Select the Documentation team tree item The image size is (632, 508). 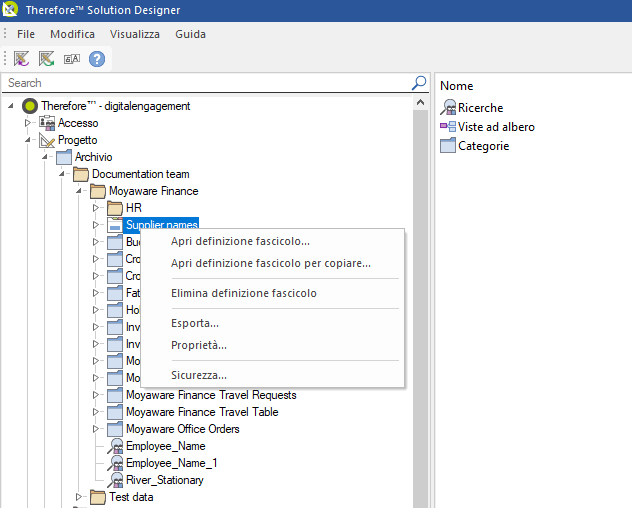[x=141, y=174]
